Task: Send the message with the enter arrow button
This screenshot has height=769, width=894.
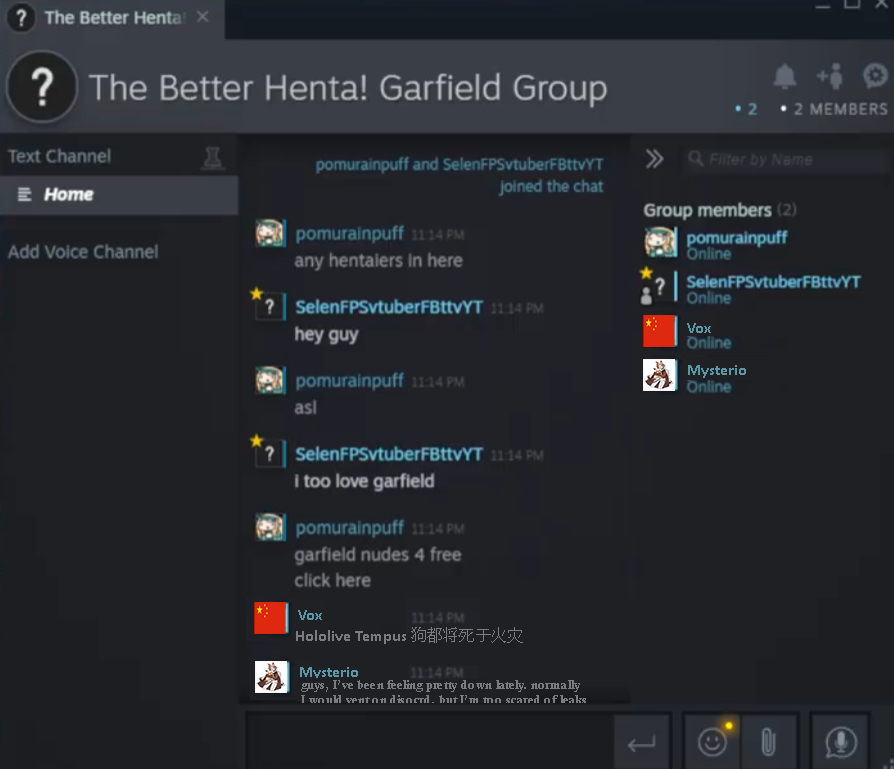Action: click(641, 743)
